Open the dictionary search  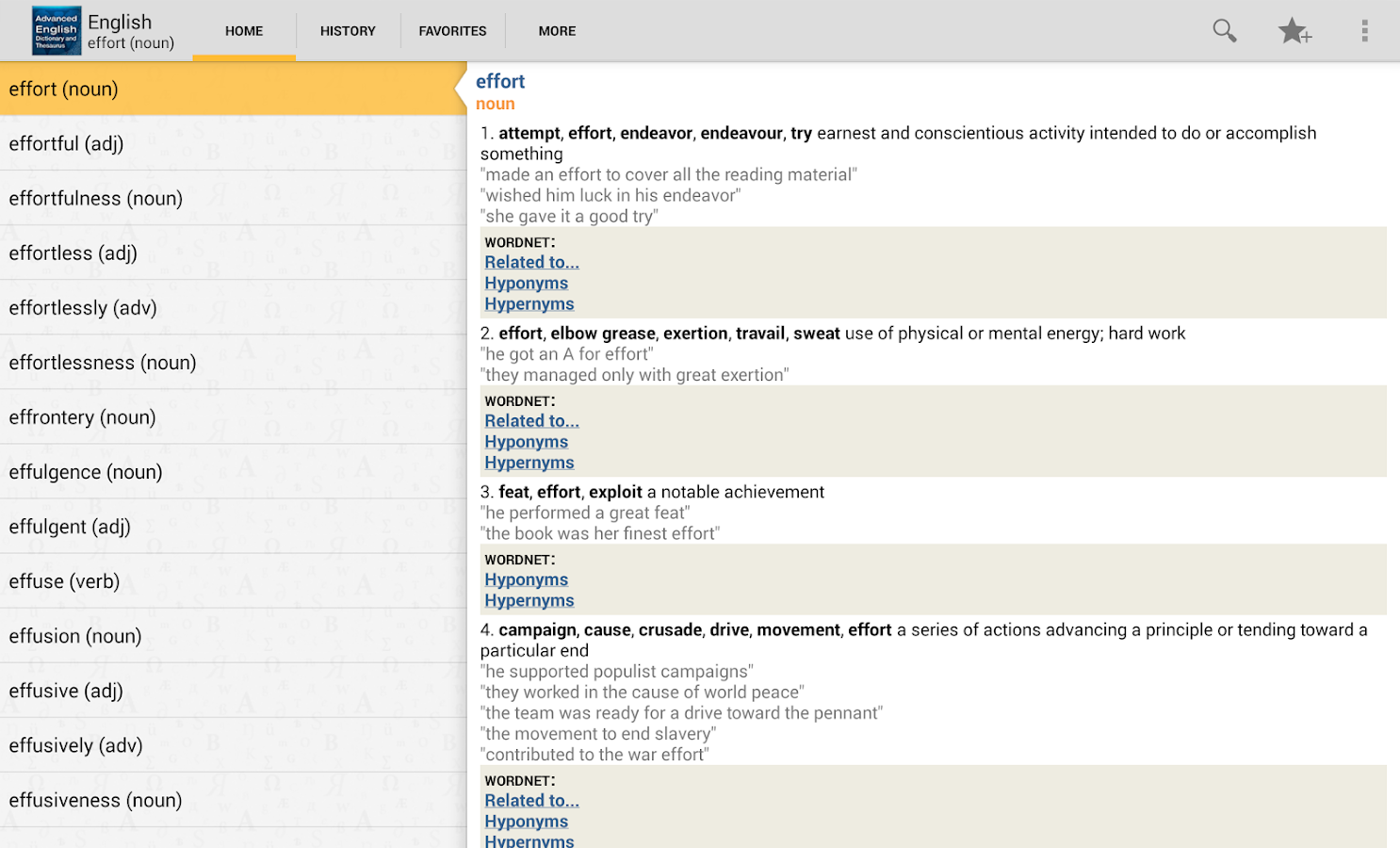1224,30
